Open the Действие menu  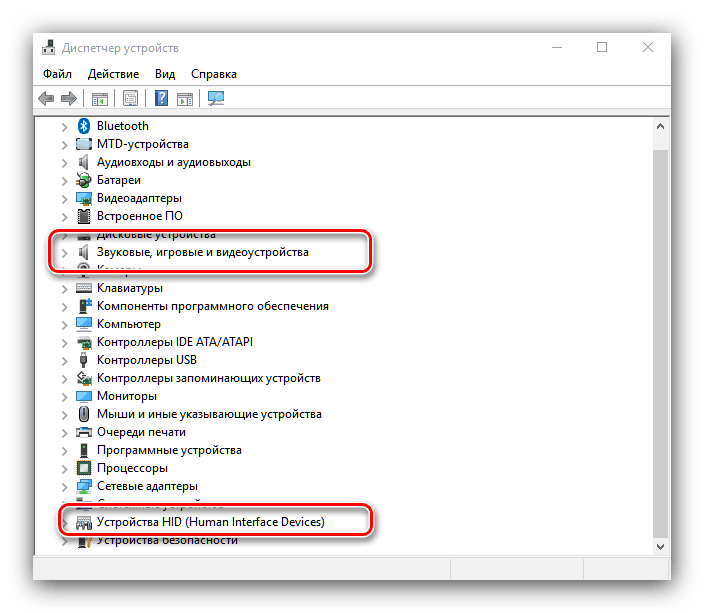pyautogui.click(x=113, y=74)
